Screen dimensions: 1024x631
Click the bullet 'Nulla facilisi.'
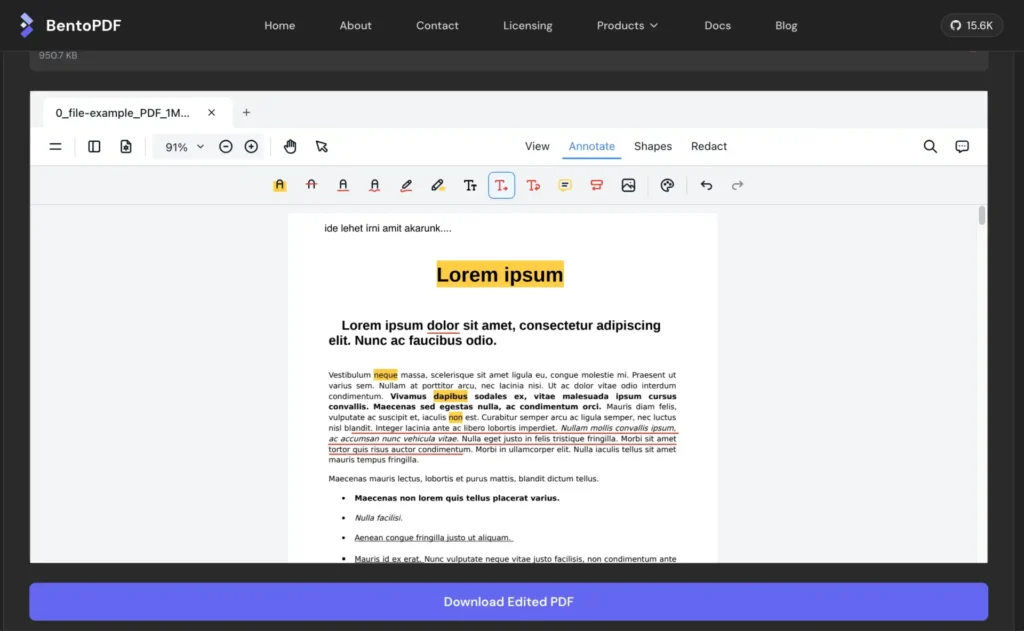coord(379,517)
